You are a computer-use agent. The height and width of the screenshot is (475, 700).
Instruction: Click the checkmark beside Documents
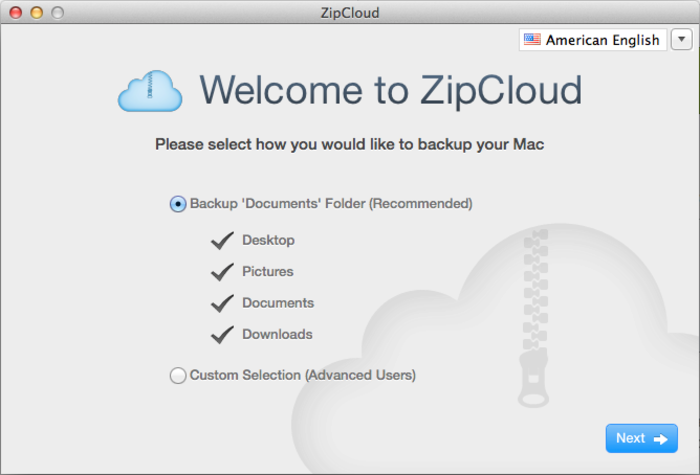point(222,303)
